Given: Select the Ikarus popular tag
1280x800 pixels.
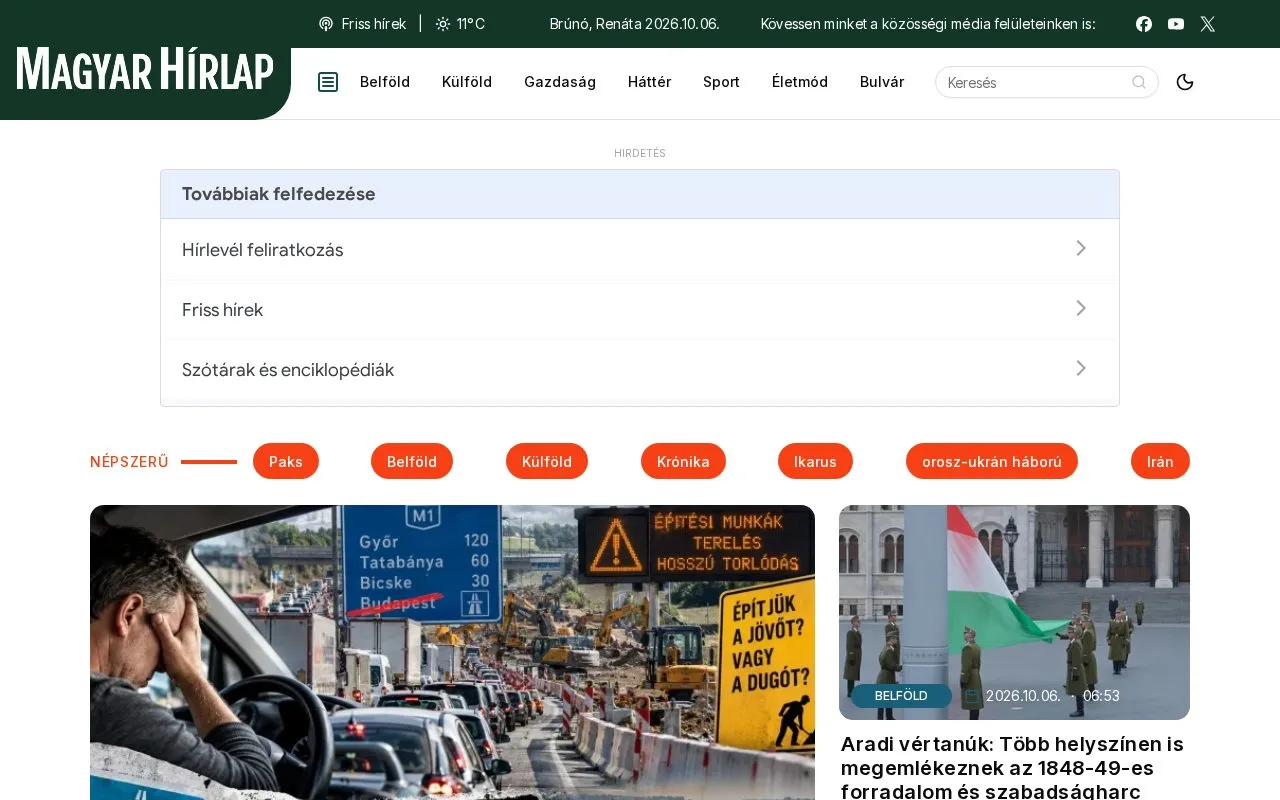Looking at the screenshot, I should coord(815,461).
